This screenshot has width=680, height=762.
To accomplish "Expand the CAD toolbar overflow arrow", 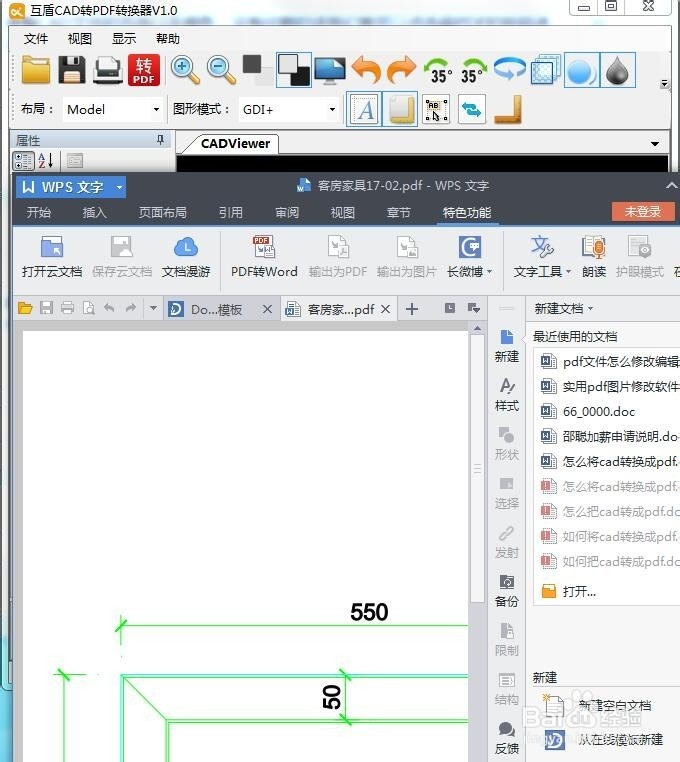I will point(664,84).
